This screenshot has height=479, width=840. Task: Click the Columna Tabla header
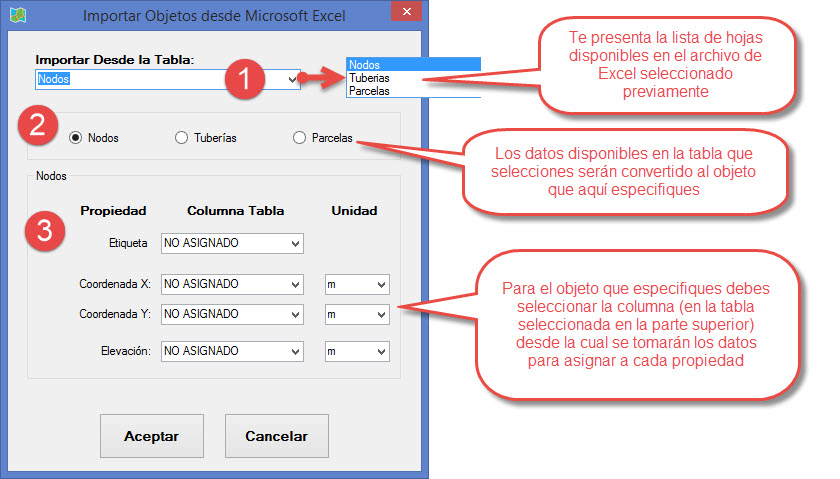235,211
